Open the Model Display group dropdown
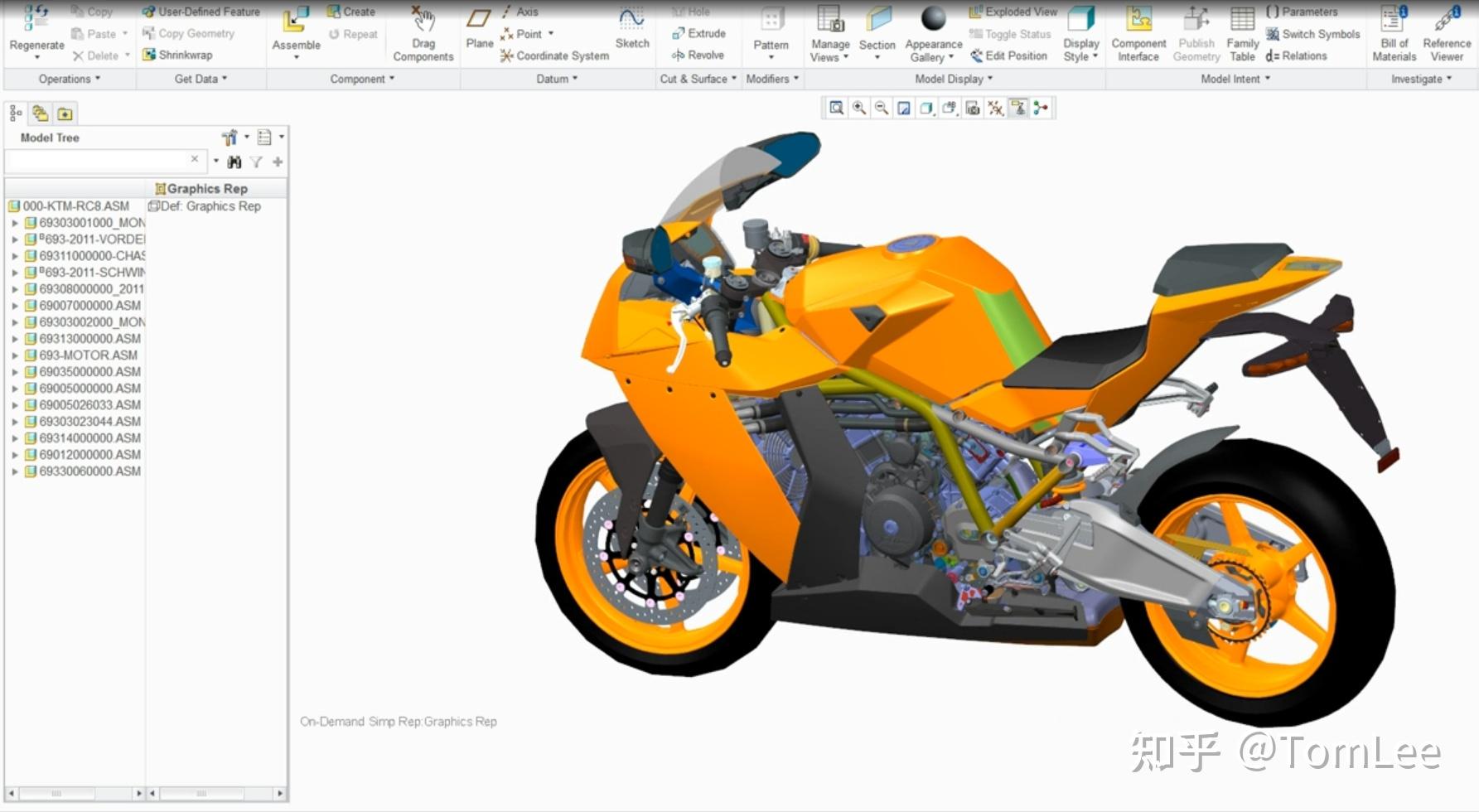The width and height of the screenshot is (1479, 812). pyautogui.click(x=952, y=79)
